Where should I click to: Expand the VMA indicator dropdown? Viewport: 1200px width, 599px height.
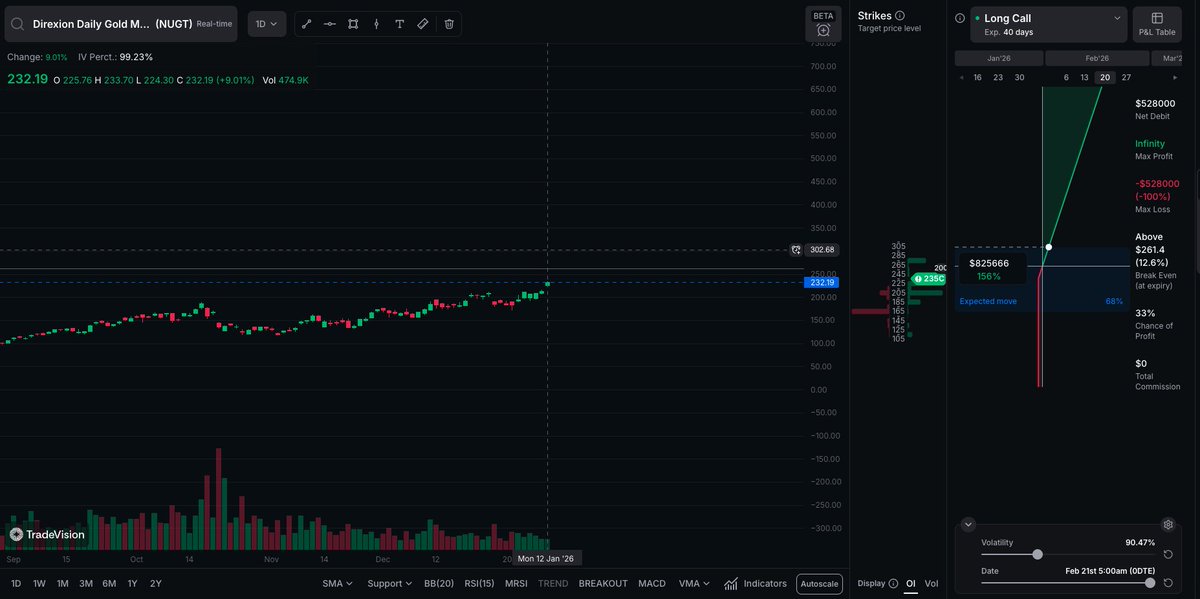pos(694,583)
